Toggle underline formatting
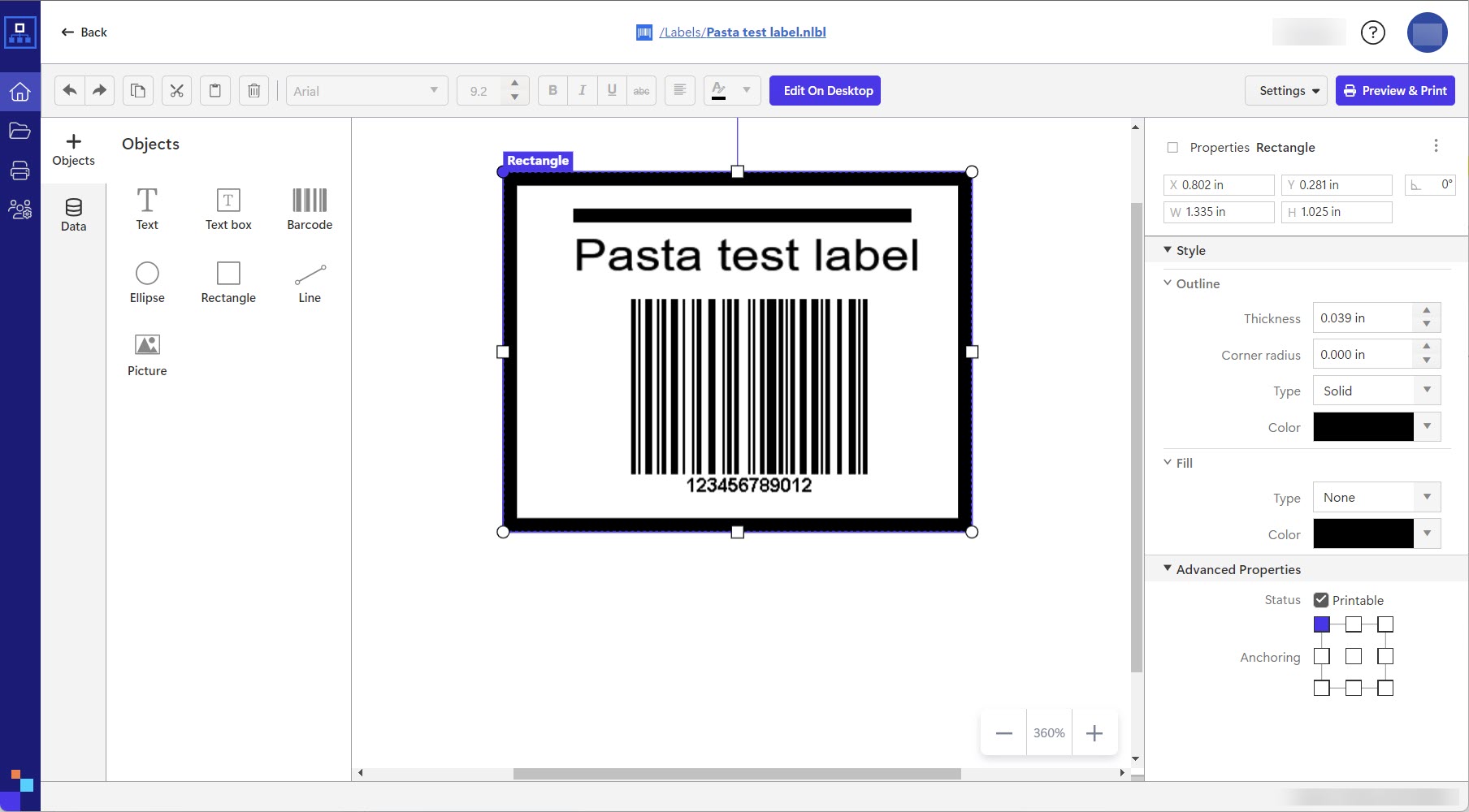This screenshot has width=1469, height=812. tap(612, 91)
